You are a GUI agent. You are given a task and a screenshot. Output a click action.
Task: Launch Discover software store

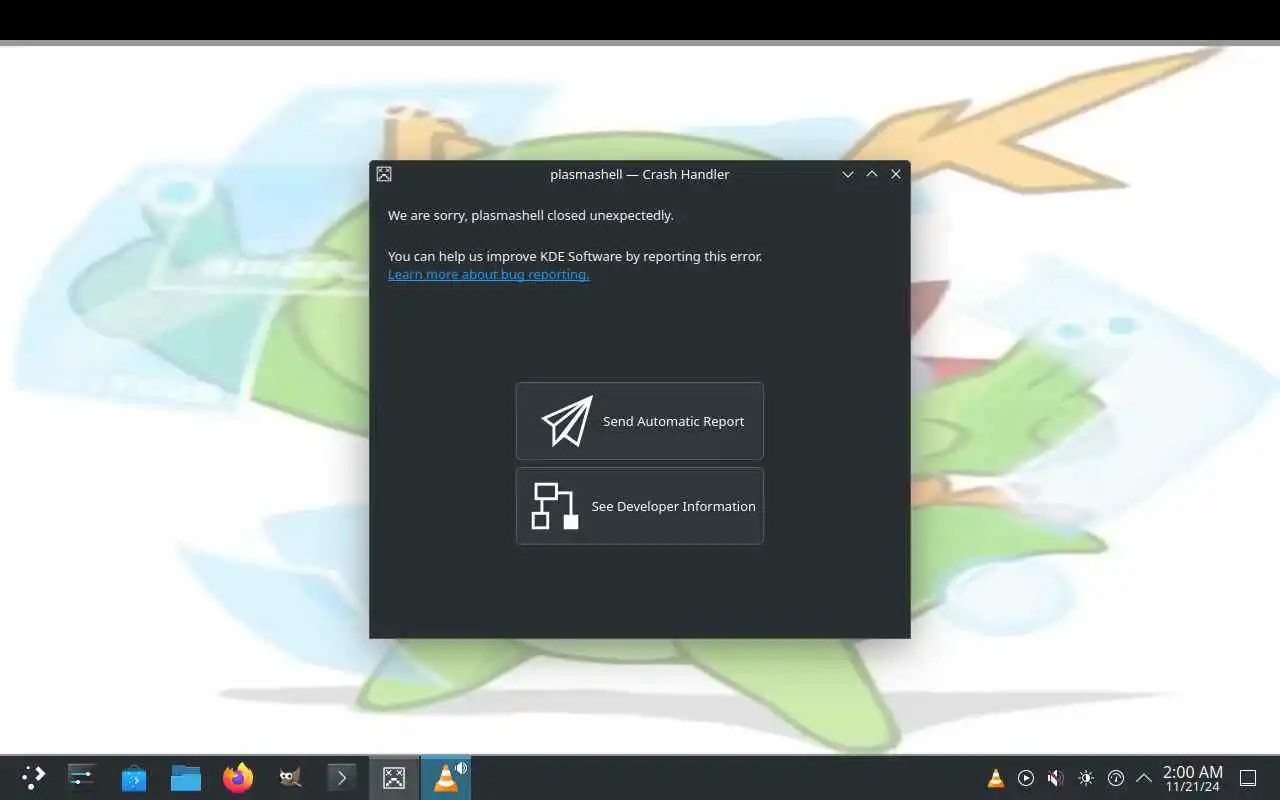tap(134, 777)
